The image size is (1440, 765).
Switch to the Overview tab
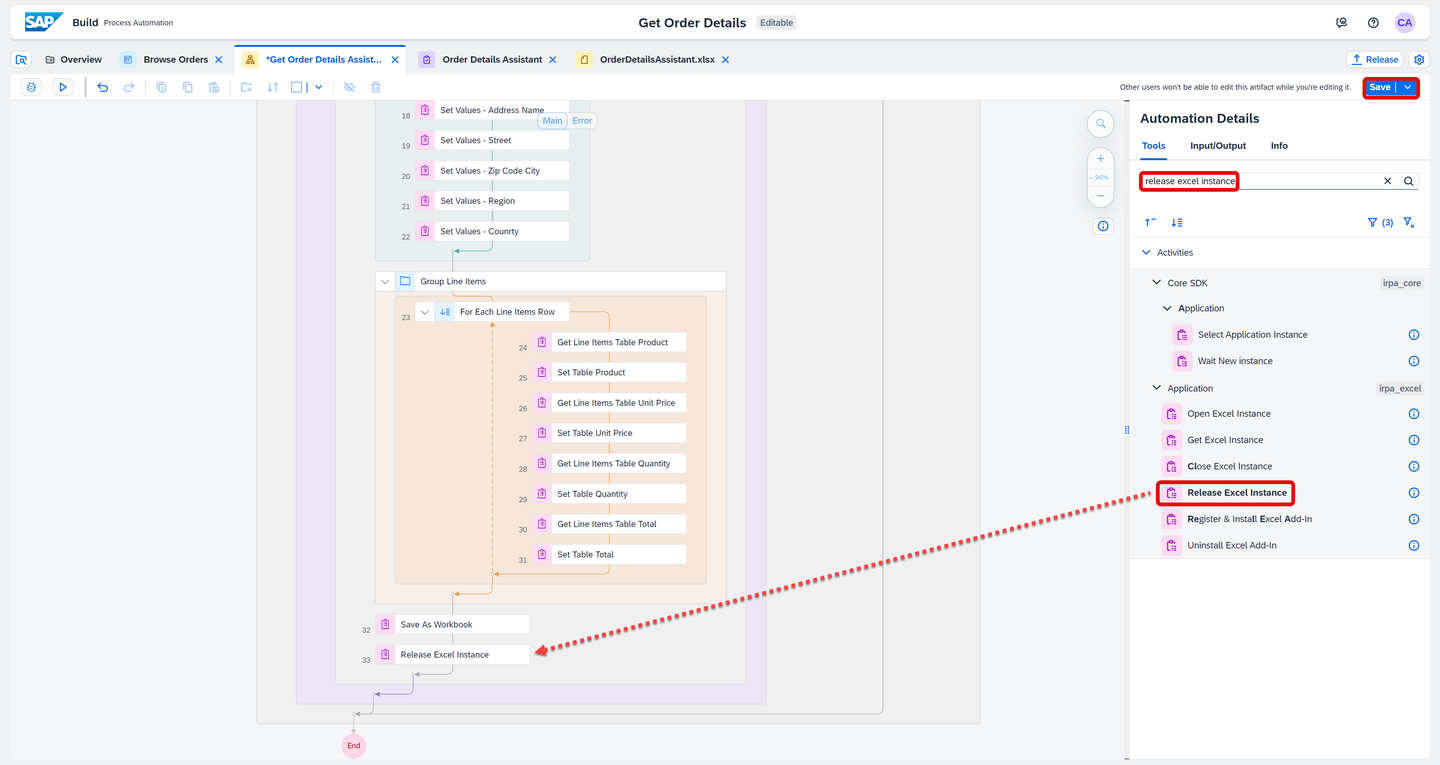tap(73, 60)
